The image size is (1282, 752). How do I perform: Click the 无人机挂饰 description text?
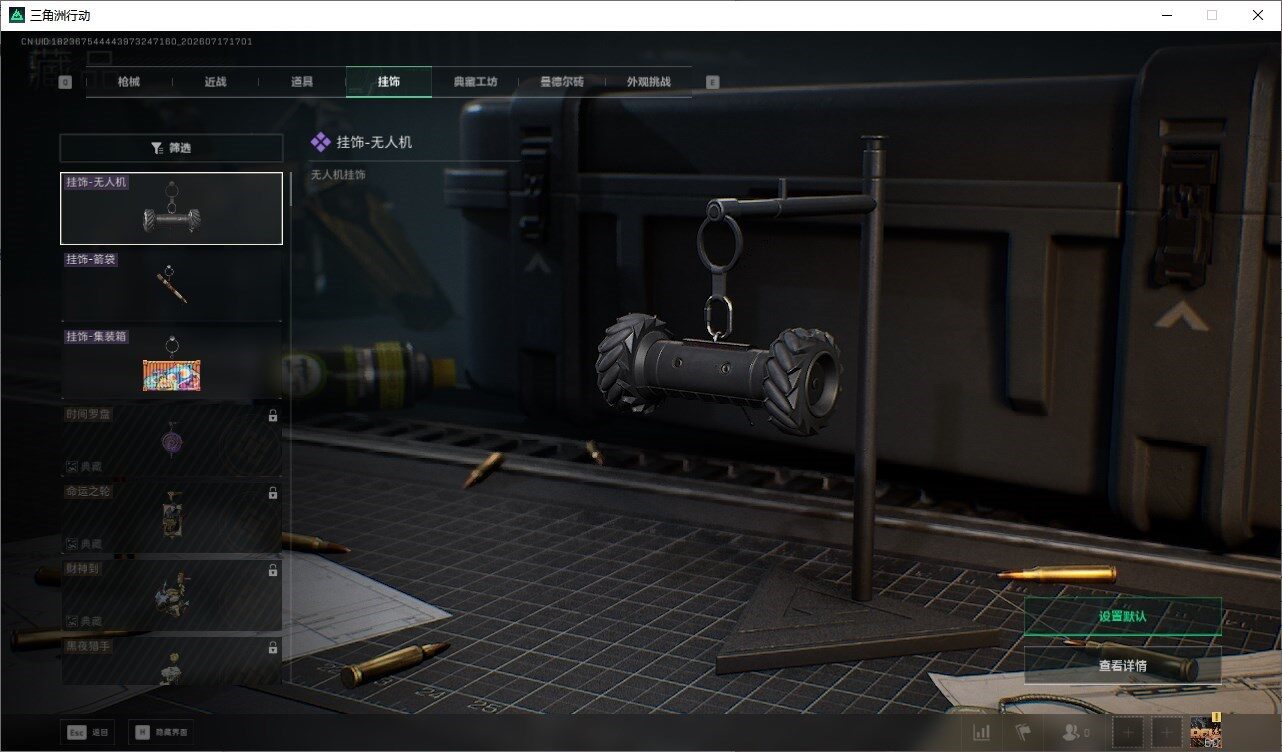pos(338,175)
